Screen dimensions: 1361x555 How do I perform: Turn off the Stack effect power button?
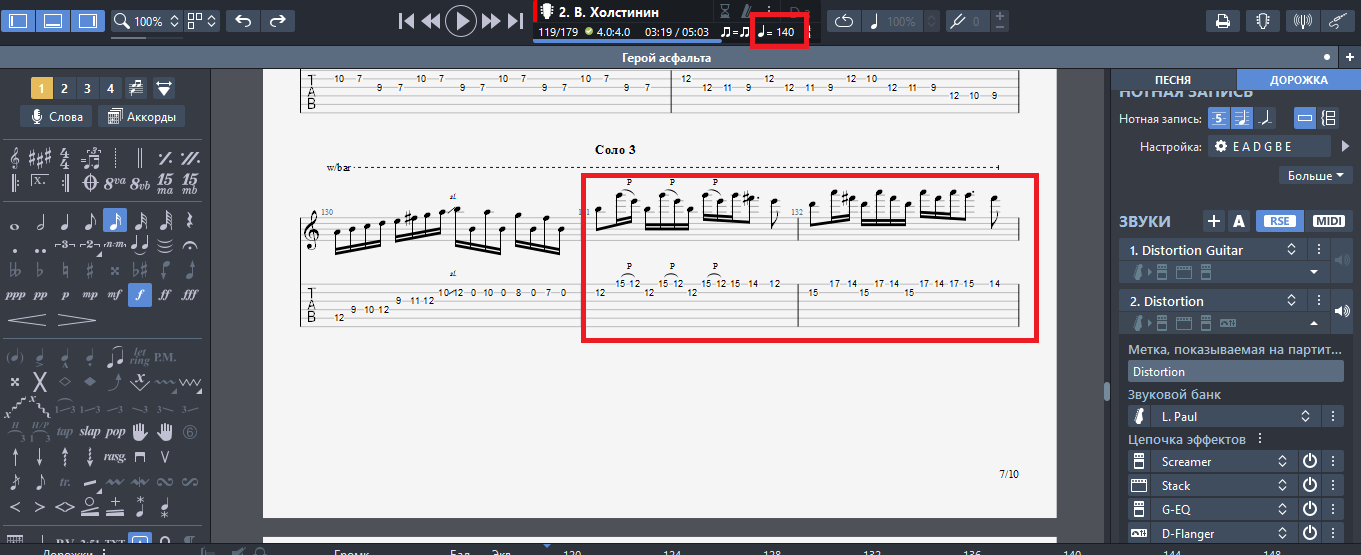tap(1310, 486)
